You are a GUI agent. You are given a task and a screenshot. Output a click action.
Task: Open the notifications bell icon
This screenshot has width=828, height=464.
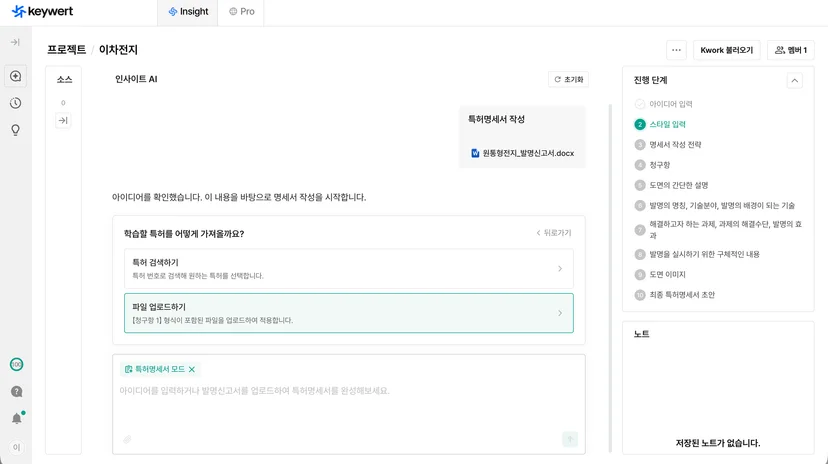pos(17,418)
